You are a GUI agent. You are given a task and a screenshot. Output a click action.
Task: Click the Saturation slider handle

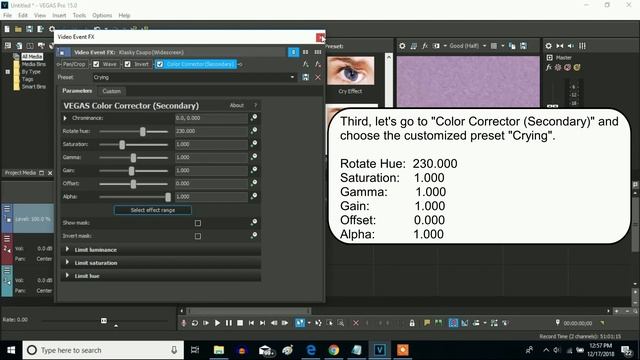point(122,144)
